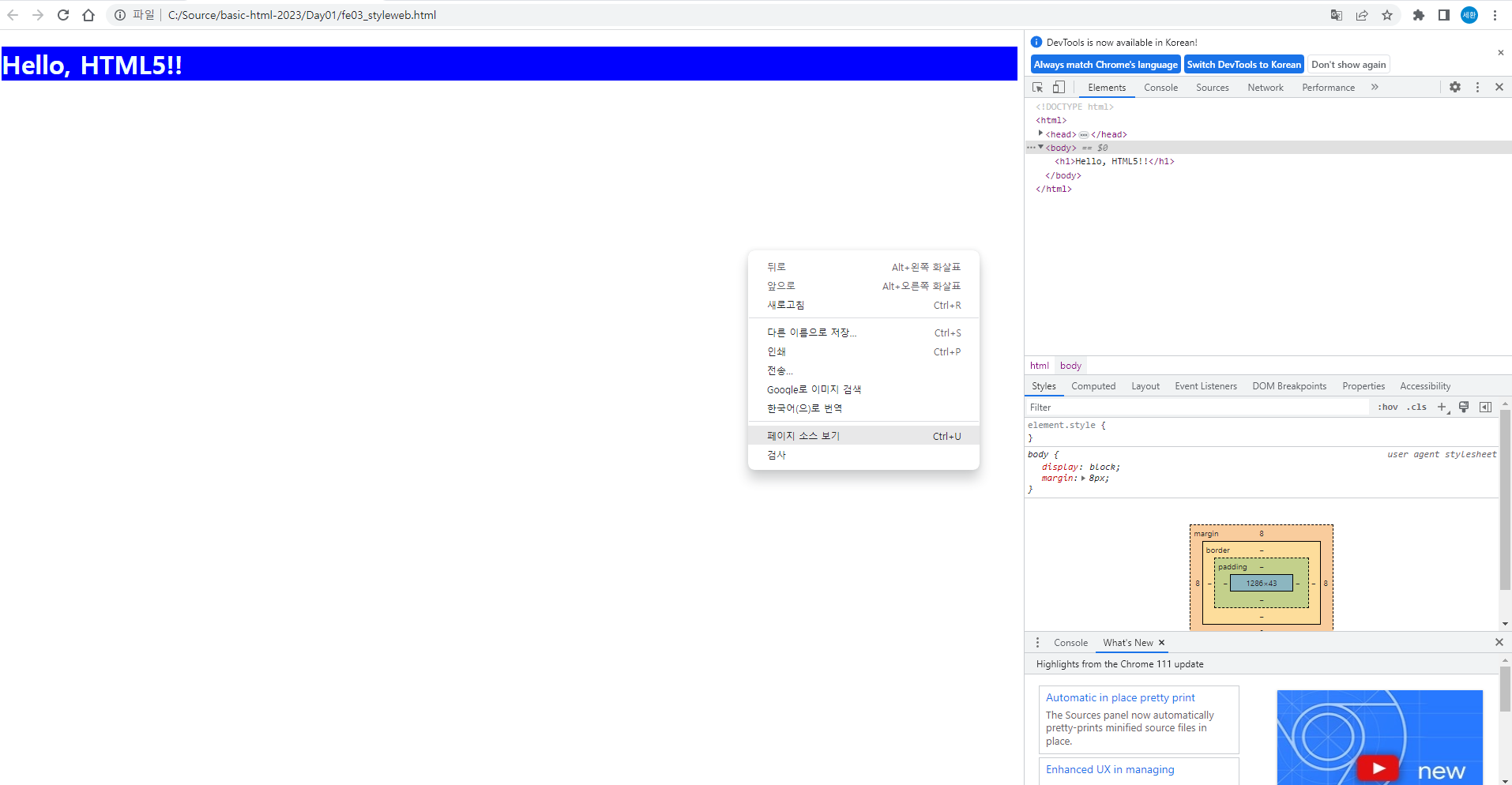The image size is (1512, 785).
Task: Open the Sources tab
Action: point(1212,88)
